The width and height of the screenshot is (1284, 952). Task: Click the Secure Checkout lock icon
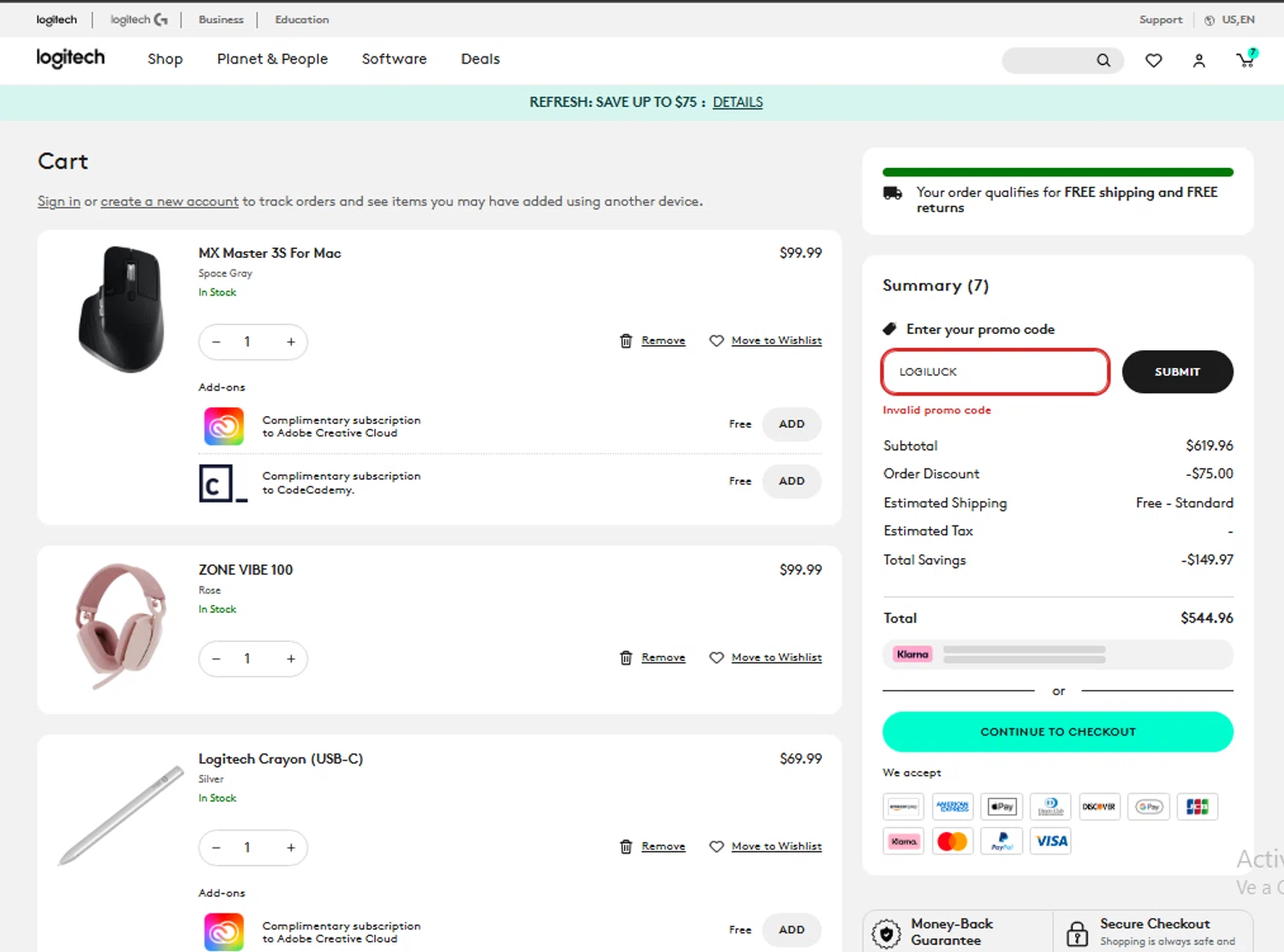1077,932
